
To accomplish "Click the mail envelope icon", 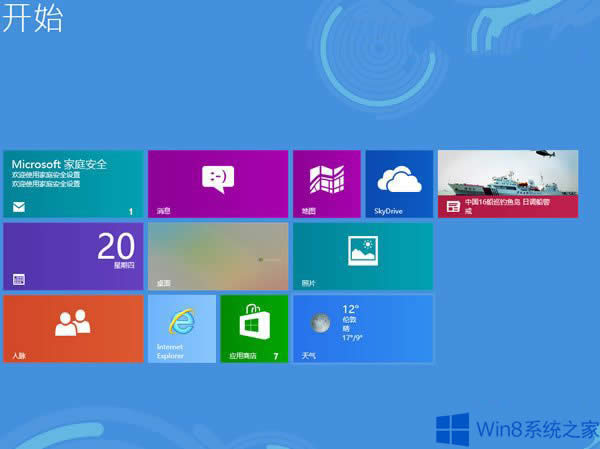I will [x=19, y=207].
